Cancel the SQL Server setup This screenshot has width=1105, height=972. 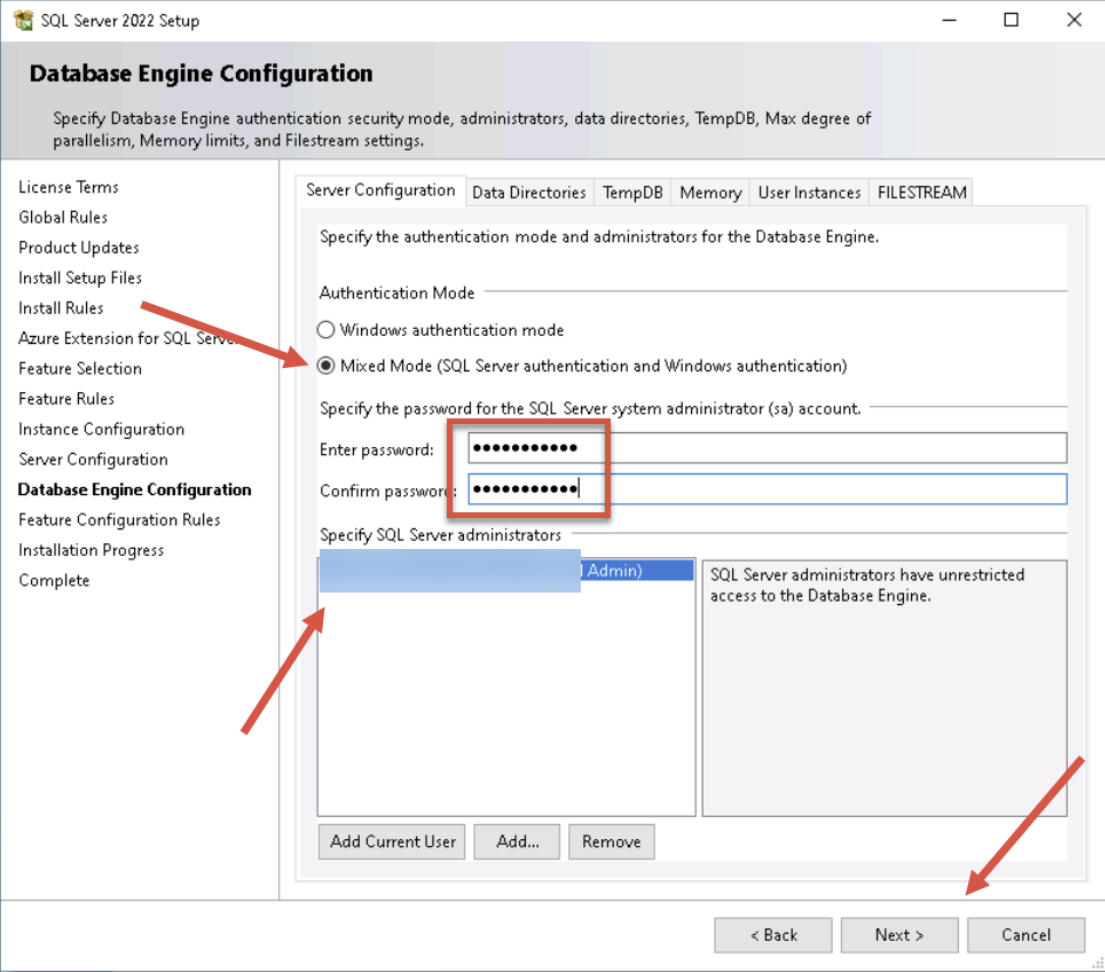1026,935
